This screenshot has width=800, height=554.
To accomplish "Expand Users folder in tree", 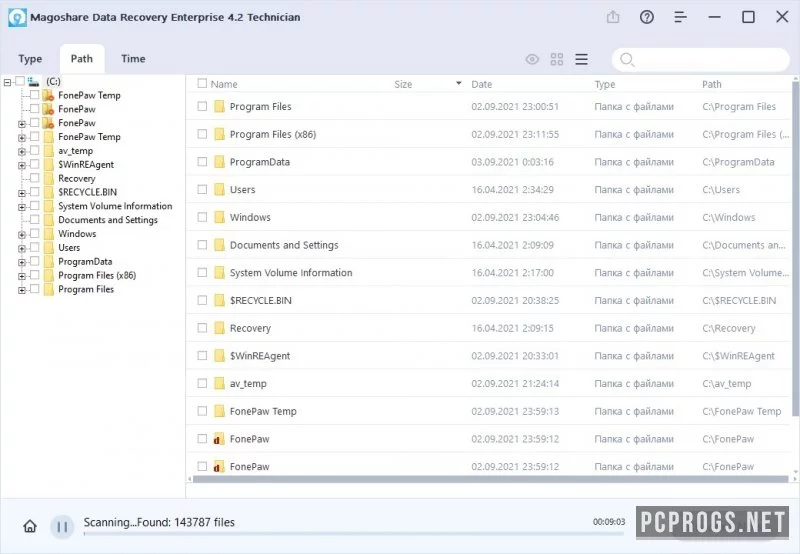I will pos(21,248).
